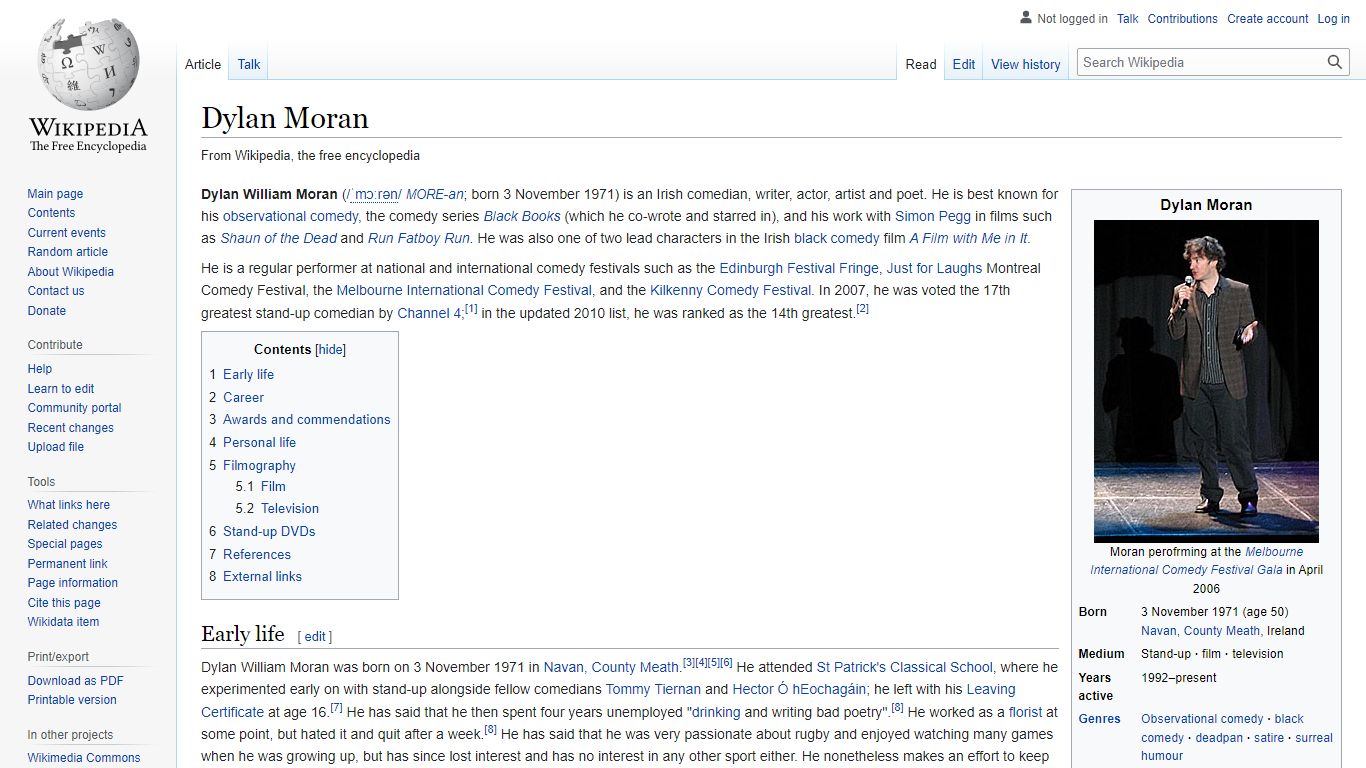Open Wikimedia Commons link
1366x768 pixels.
pos(84,758)
